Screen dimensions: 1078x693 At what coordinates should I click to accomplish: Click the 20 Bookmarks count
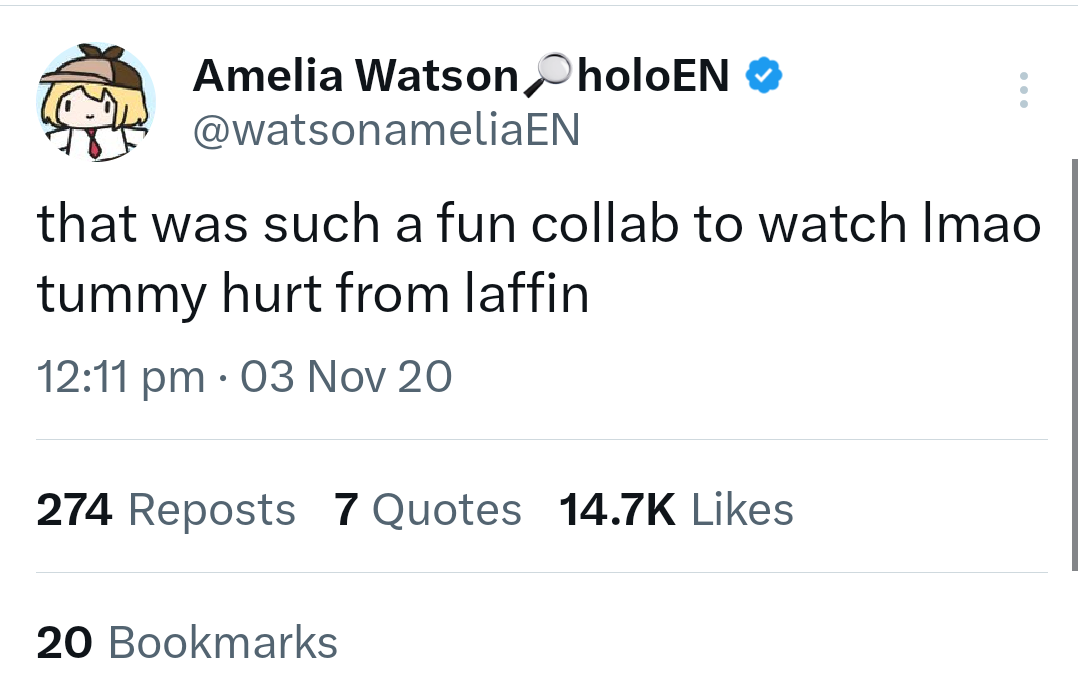tap(187, 642)
